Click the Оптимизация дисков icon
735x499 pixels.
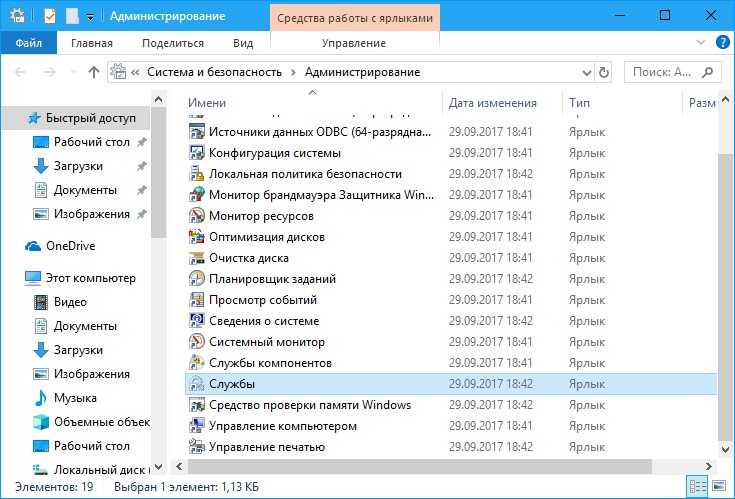coord(196,237)
